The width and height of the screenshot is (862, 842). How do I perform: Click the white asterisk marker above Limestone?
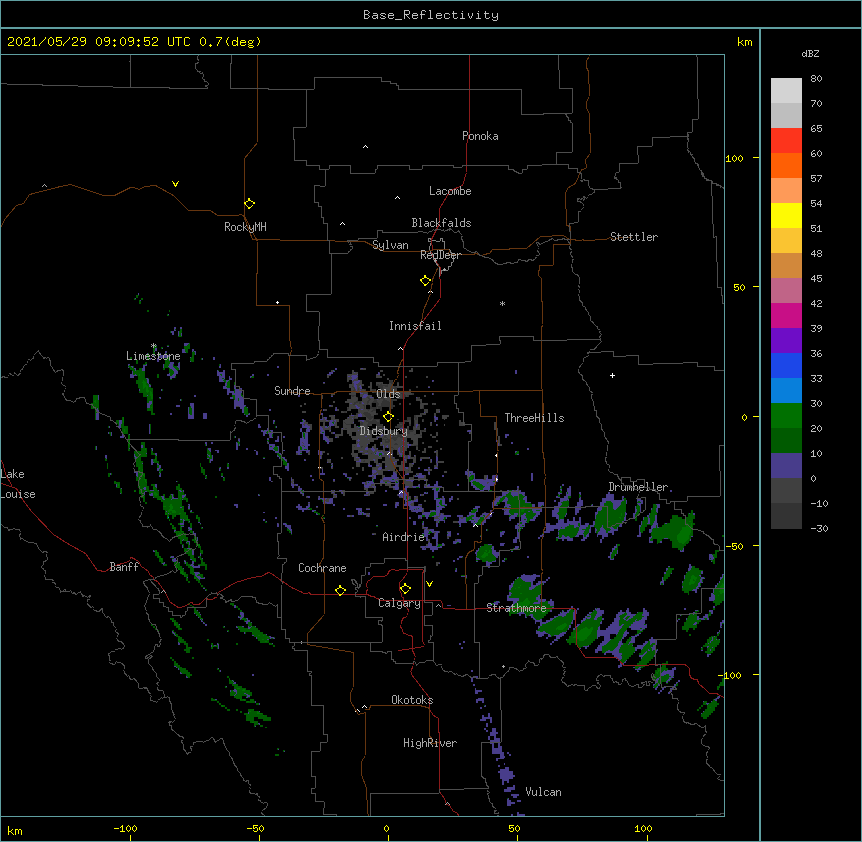154,346
